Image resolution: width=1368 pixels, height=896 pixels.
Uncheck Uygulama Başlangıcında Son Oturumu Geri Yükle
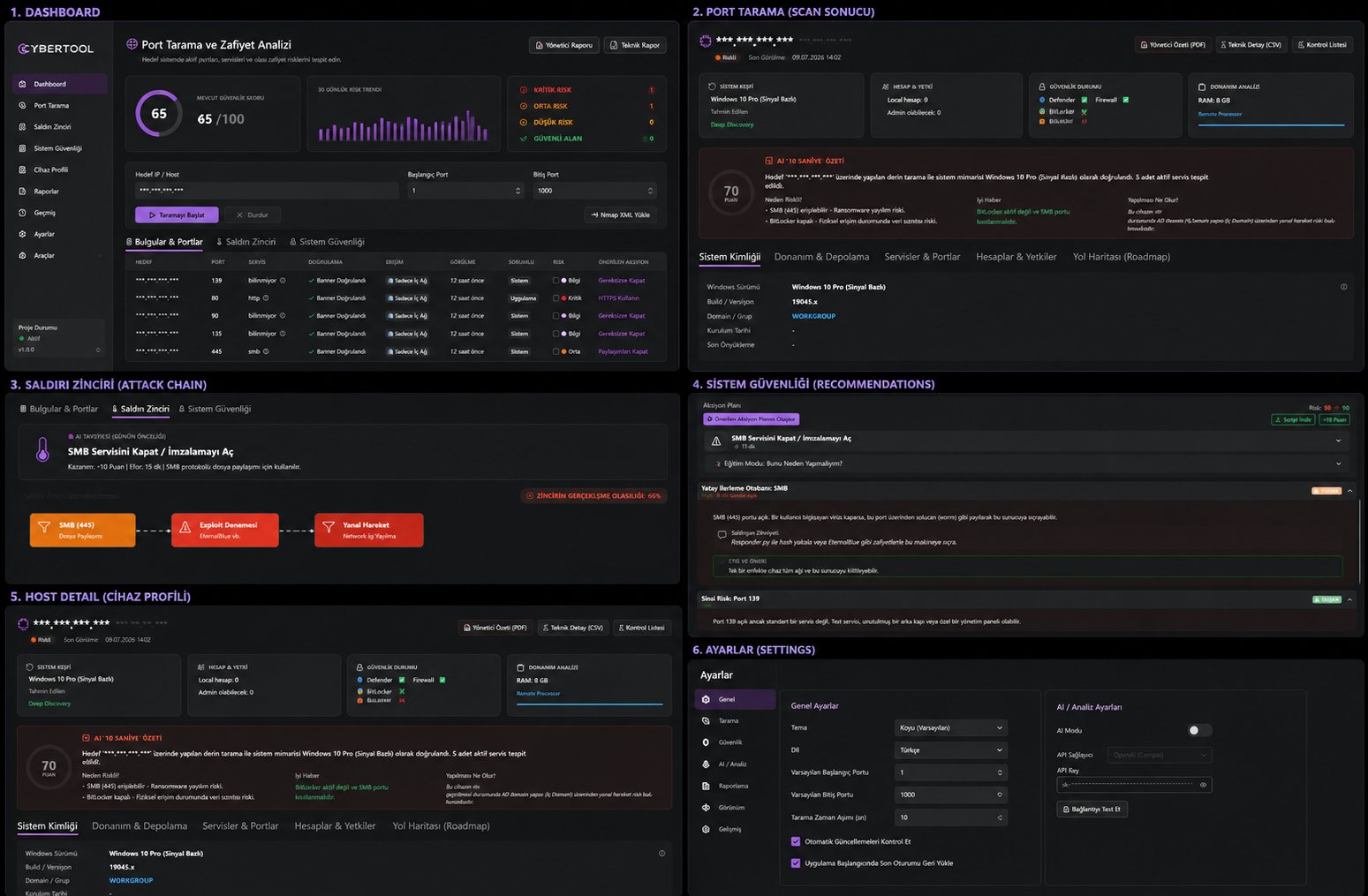796,863
